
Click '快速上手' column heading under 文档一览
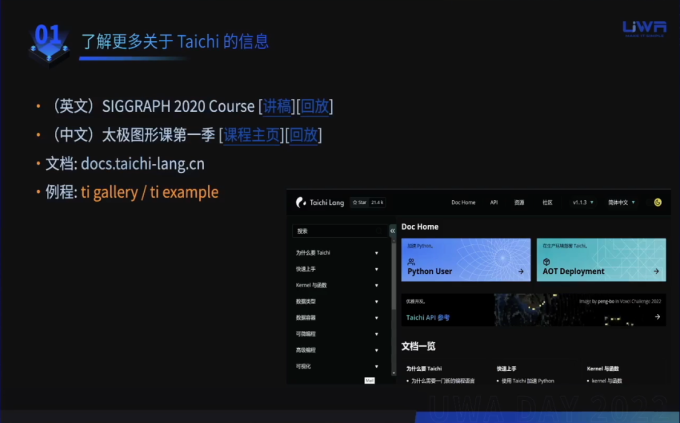(506, 369)
